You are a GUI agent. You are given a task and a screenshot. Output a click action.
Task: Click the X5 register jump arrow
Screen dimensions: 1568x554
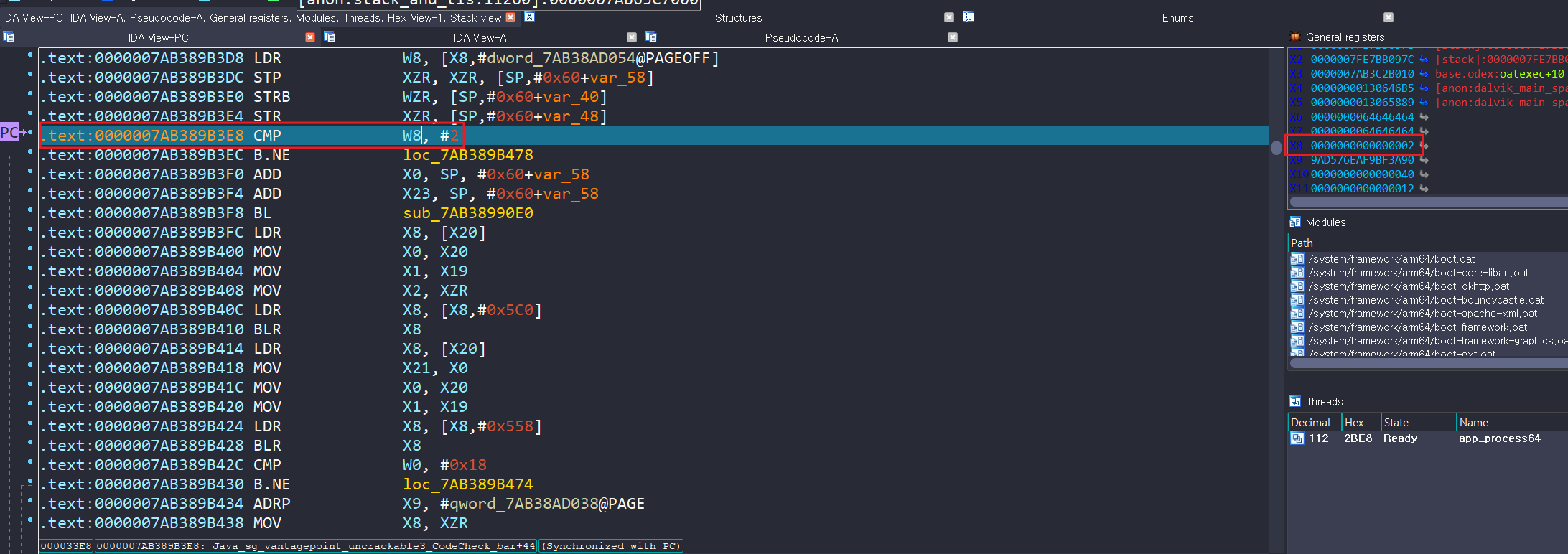[1424, 103]
